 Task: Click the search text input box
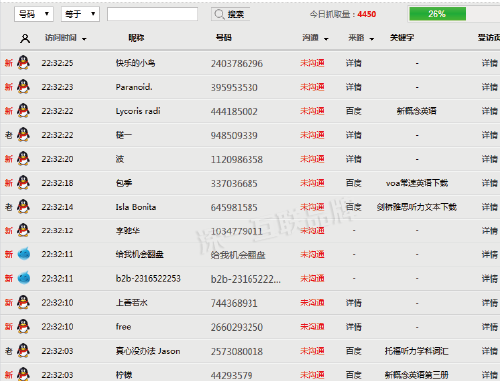pos(152,14)
